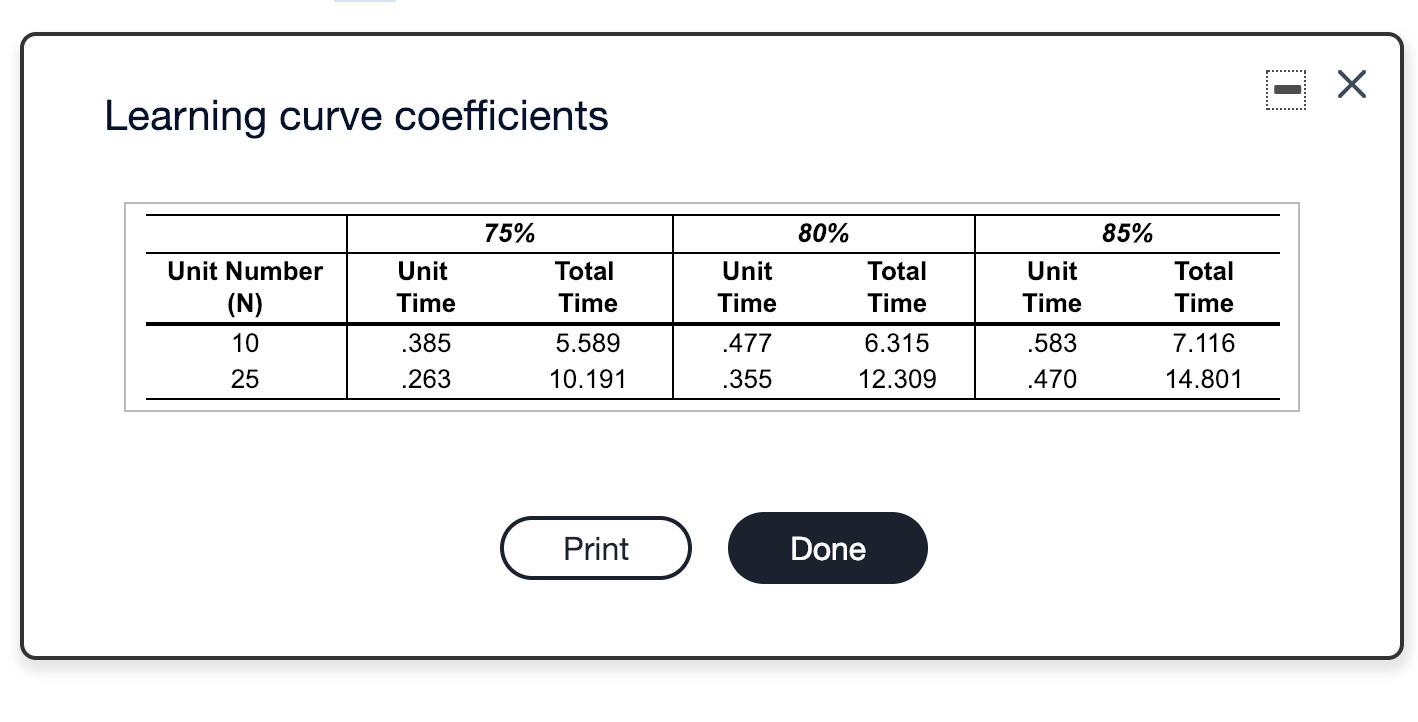Click total time 12.309 under 80%
The image size is (1418, 722).
coord(897,379)
